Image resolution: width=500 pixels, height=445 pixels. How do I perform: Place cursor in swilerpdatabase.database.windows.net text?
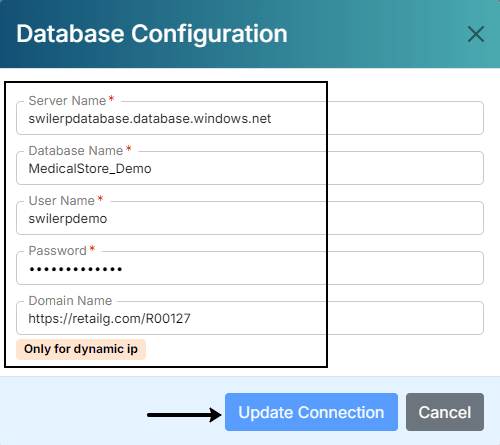tap(150, 119)
